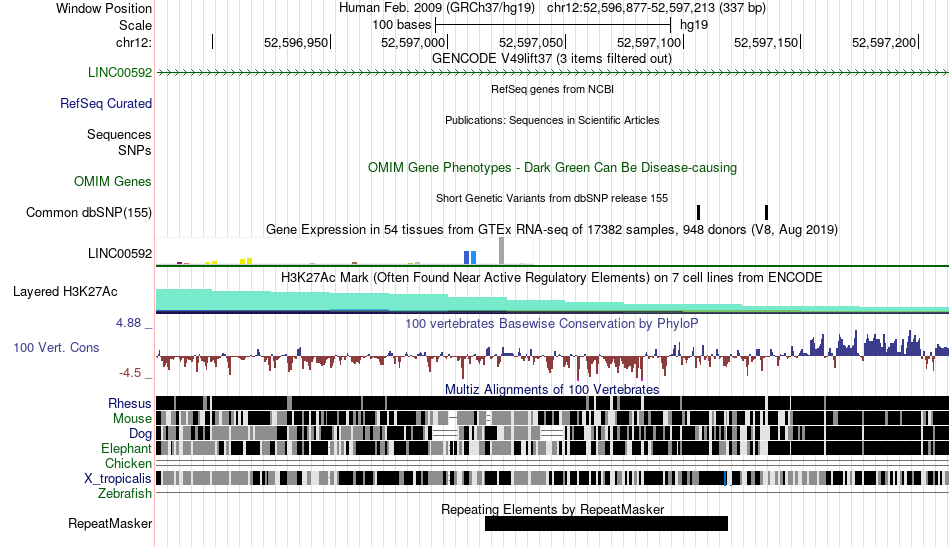Click the Repeating Elements by RepeatMasker title
950x547 pixels.
click(x=552, y=509)
